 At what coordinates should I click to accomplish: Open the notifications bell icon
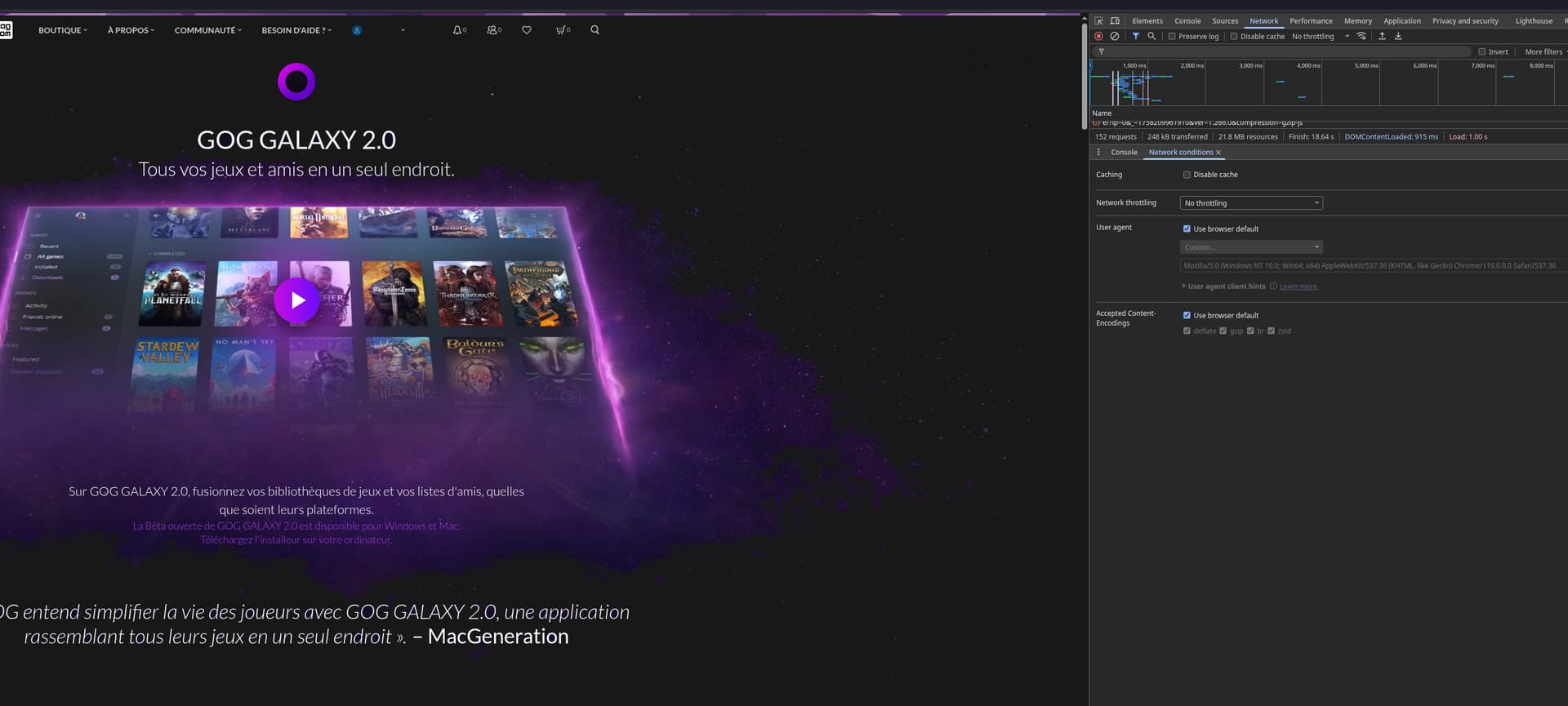[458, 30]
